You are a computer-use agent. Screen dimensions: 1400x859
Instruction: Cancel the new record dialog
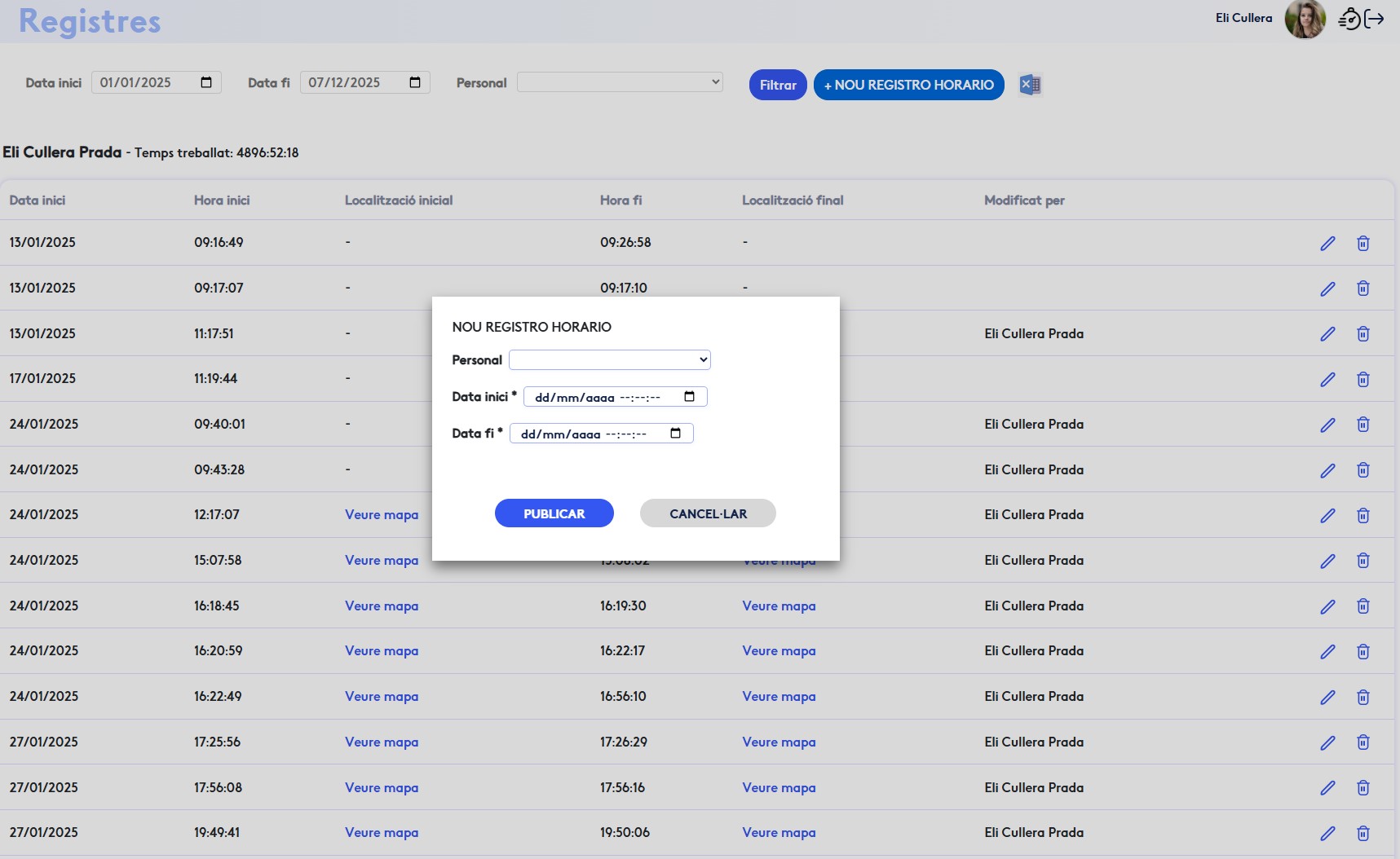pos(707,513)
